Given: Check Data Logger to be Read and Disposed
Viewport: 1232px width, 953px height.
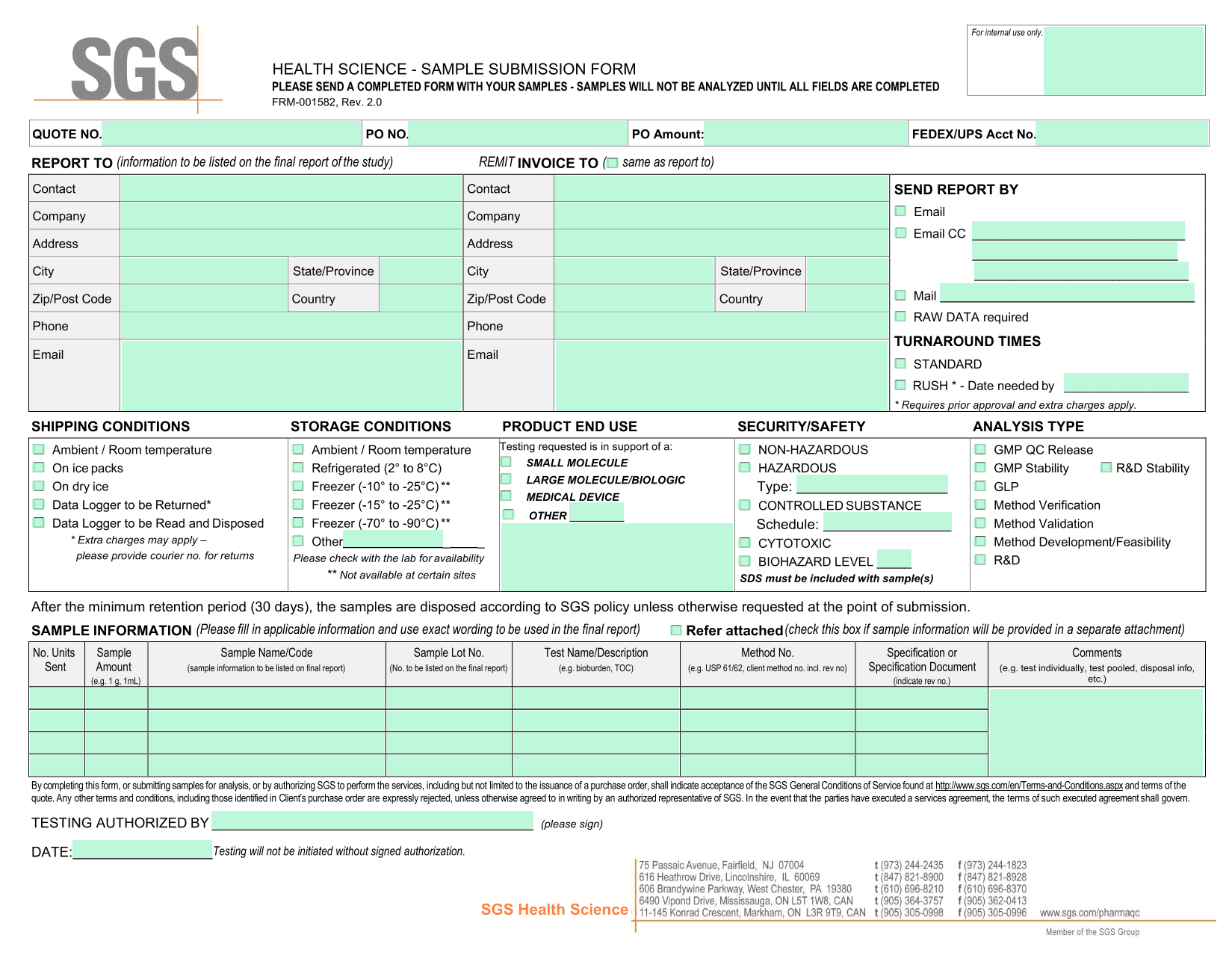Looking at the screenshot, I should coord(39,523).
